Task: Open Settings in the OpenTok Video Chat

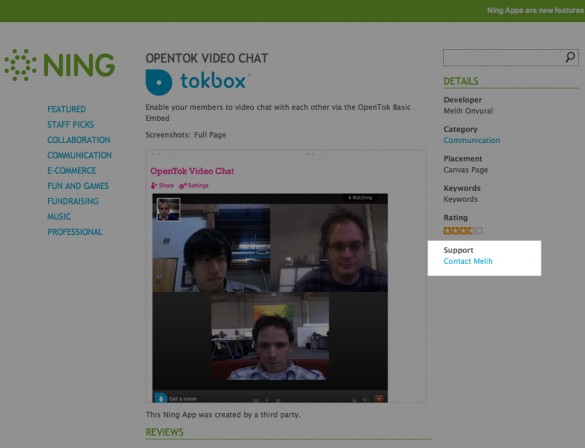Action: coord(194,185)
